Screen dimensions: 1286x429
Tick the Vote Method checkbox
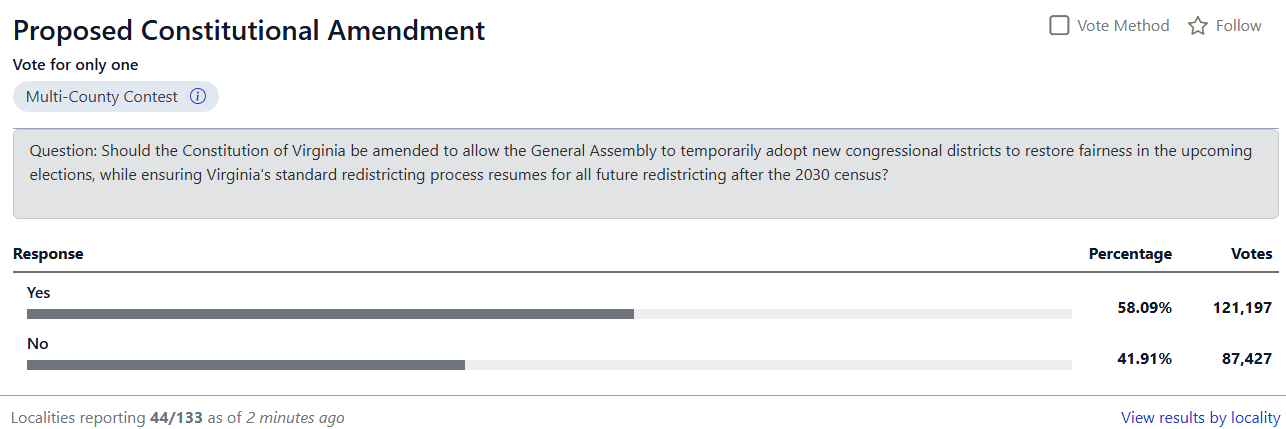[x=1059, y=25]
